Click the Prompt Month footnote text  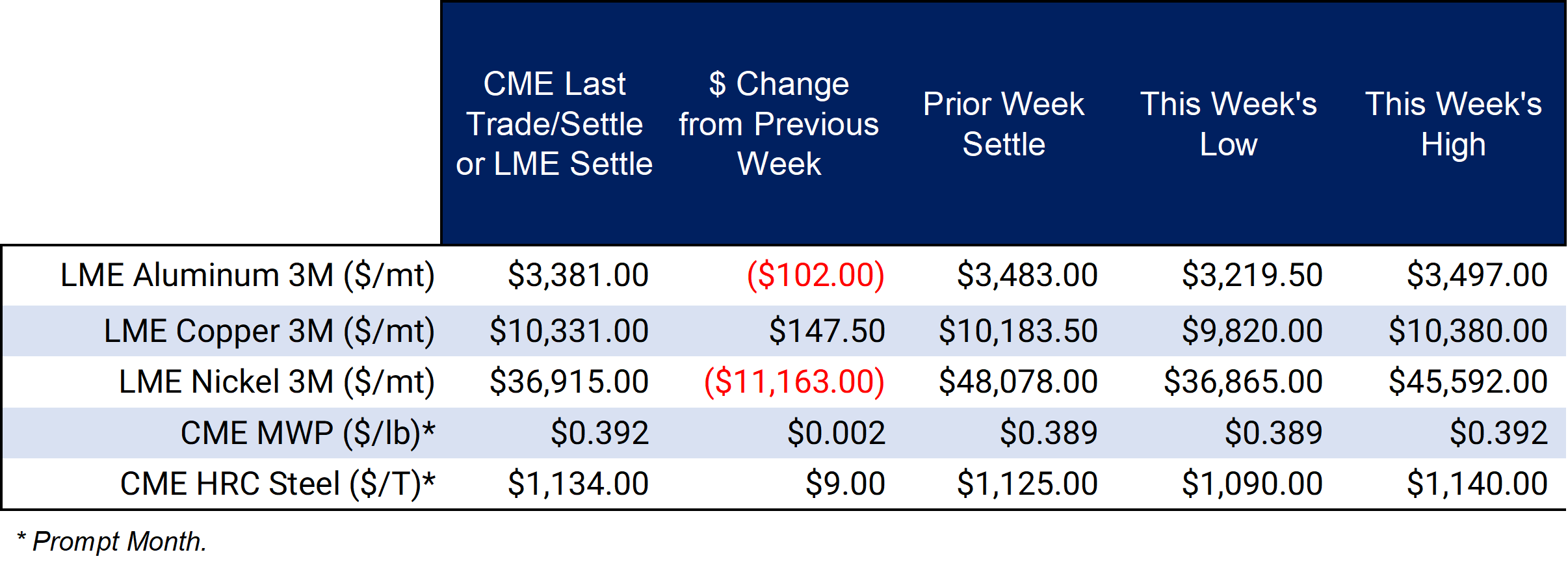112,542
